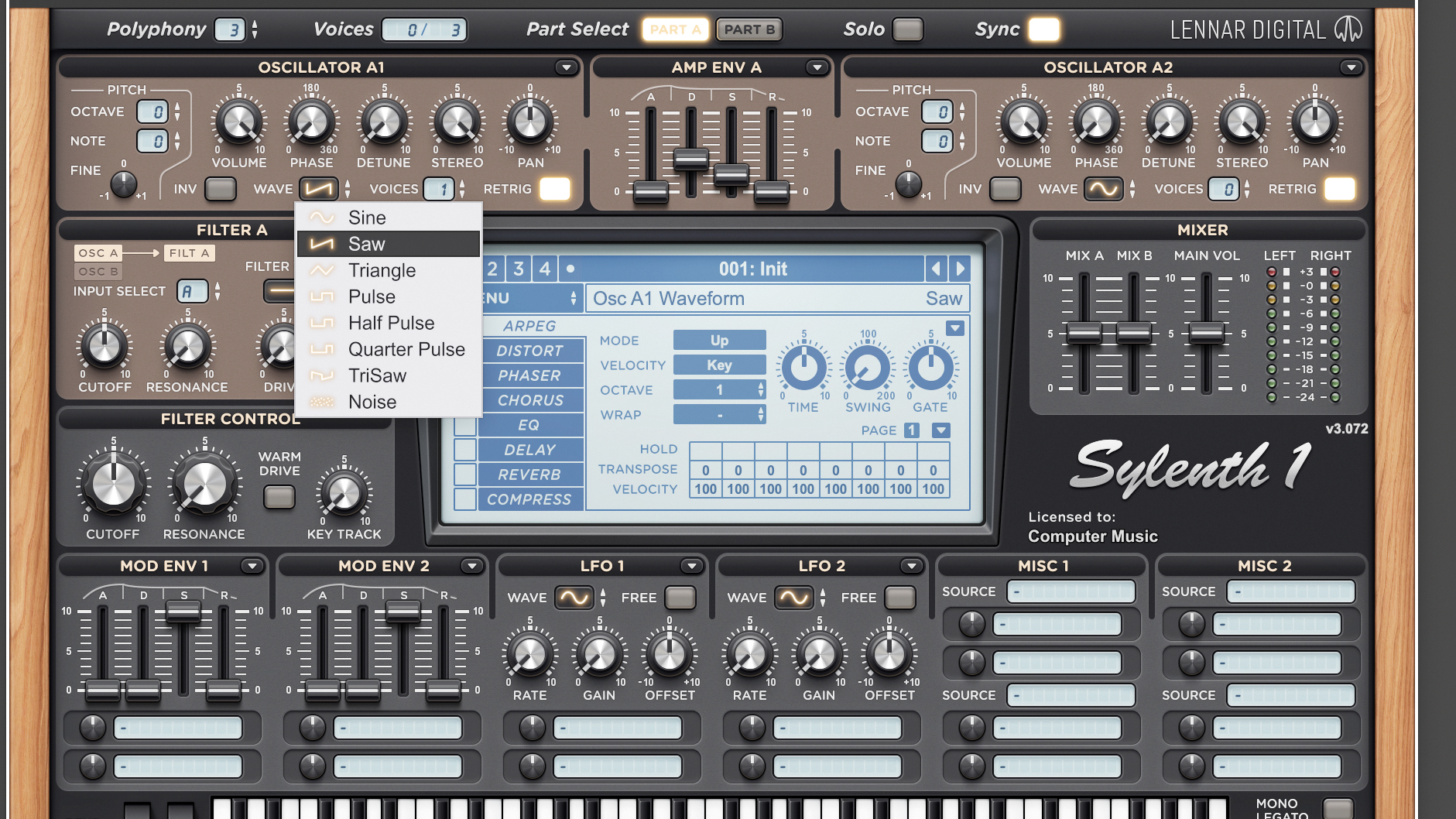Click Oscillator A2 Pan knob
The height and width of the screenshot is (819, 1456).
(1315, 122)
